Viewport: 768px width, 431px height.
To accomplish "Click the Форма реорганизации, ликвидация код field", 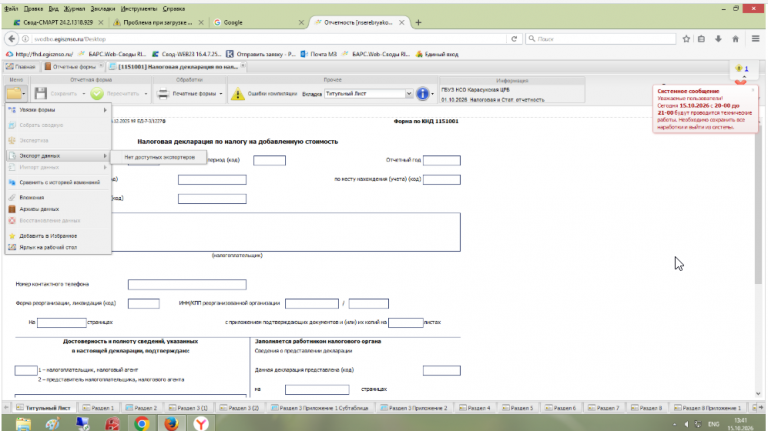I will pyautogui.click(x=144, y=304).
